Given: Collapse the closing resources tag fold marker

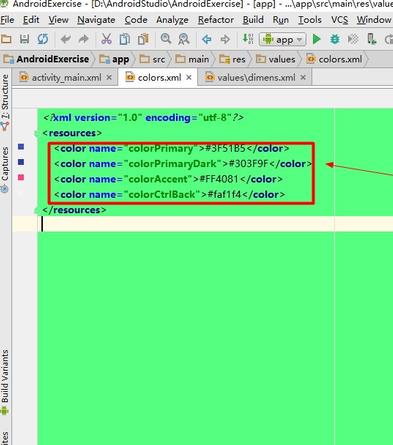Looking at the screenshot, I should coord(36,210).
